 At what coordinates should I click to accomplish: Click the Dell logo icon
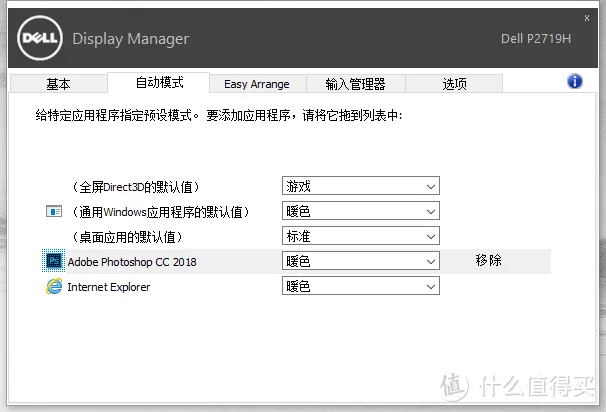pyautogui.click(x=40, y=38)
